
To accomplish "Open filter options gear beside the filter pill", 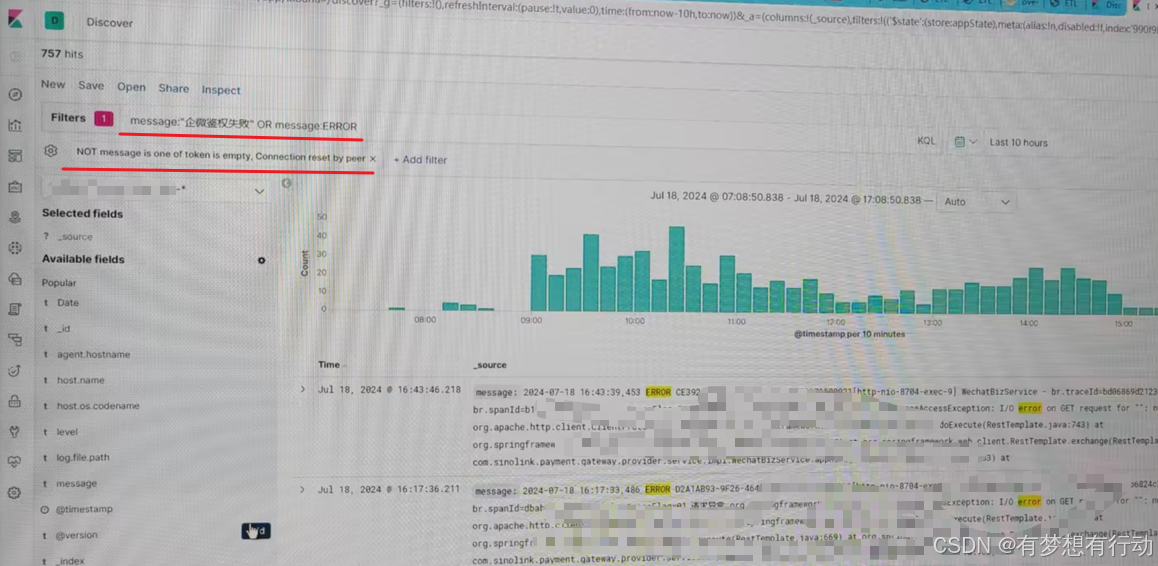I will click(x=50, y=151).
